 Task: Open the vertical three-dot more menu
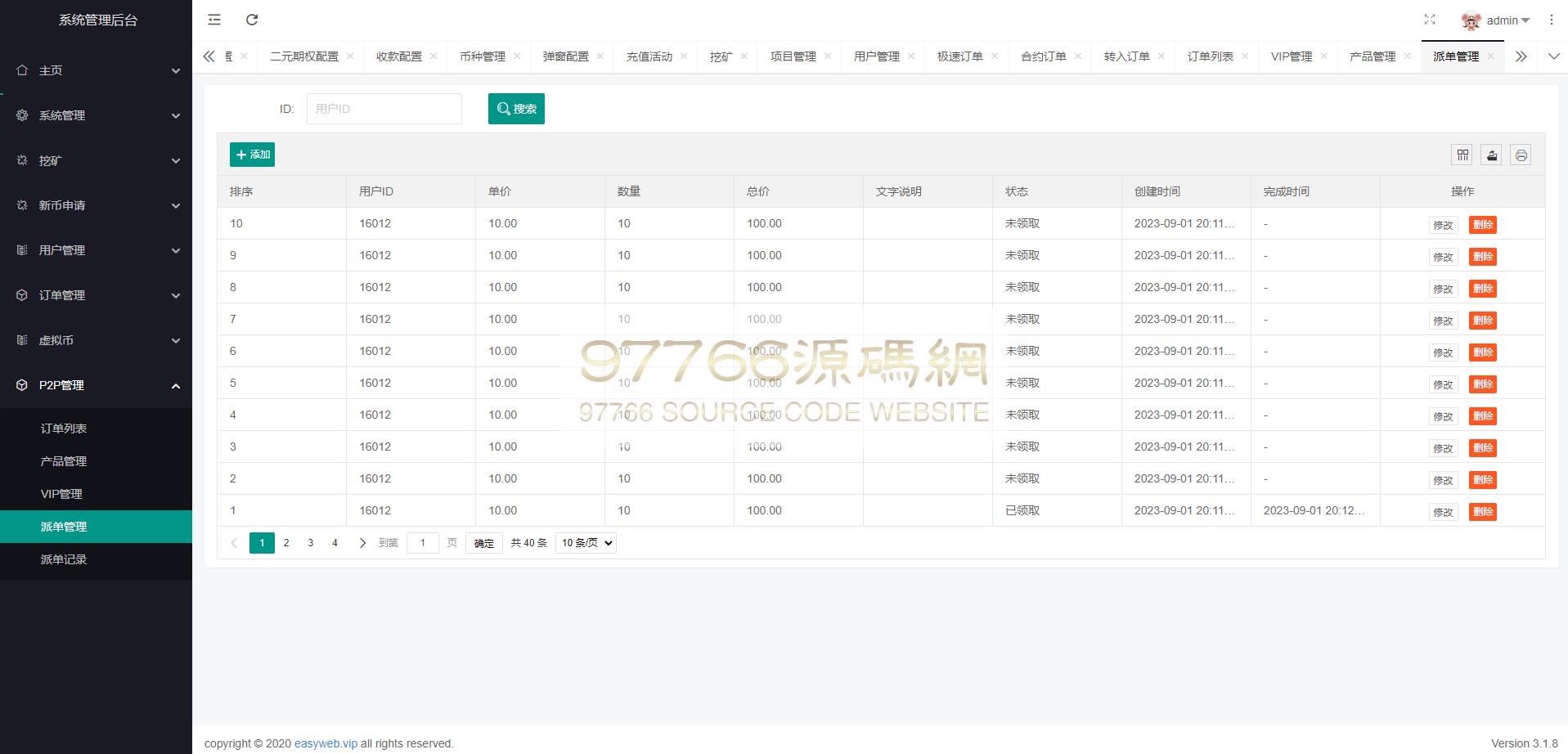click(1551, 20)
